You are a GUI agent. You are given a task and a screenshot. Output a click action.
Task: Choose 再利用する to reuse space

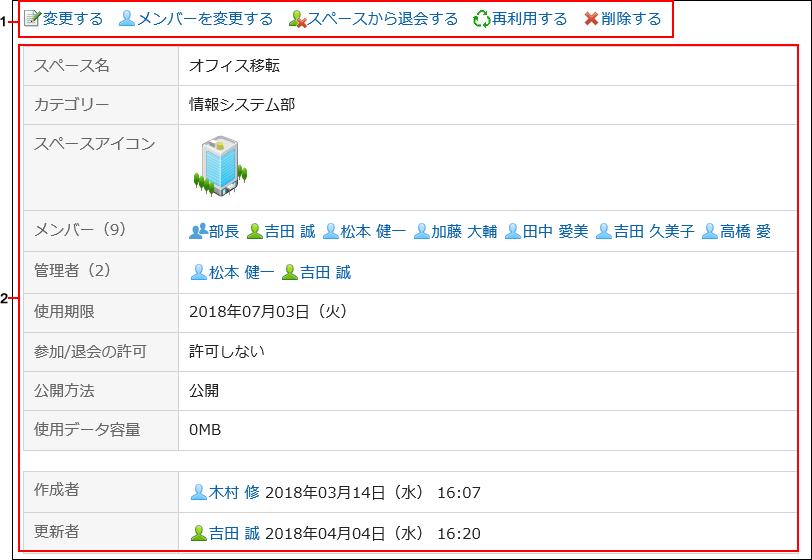[529, 19]
